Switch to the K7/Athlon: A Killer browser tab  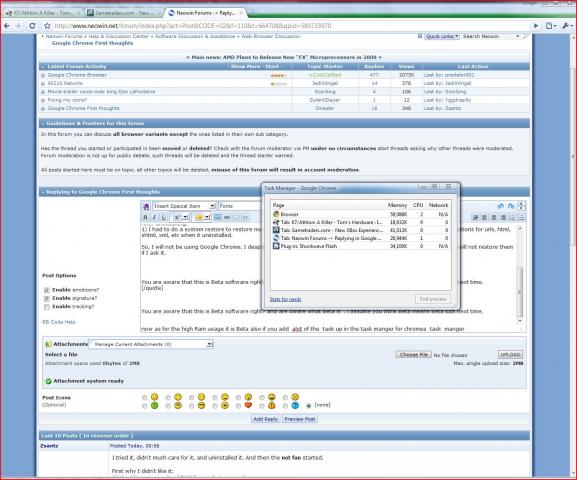[43, 13]
